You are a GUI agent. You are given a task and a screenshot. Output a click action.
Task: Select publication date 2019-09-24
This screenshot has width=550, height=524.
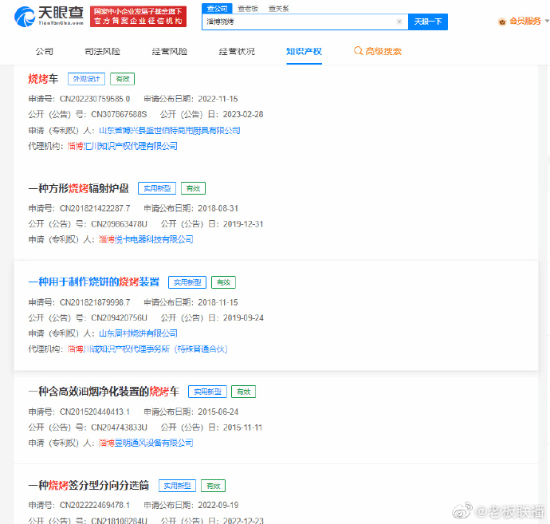pyautogui.click(x=243, y=318)
